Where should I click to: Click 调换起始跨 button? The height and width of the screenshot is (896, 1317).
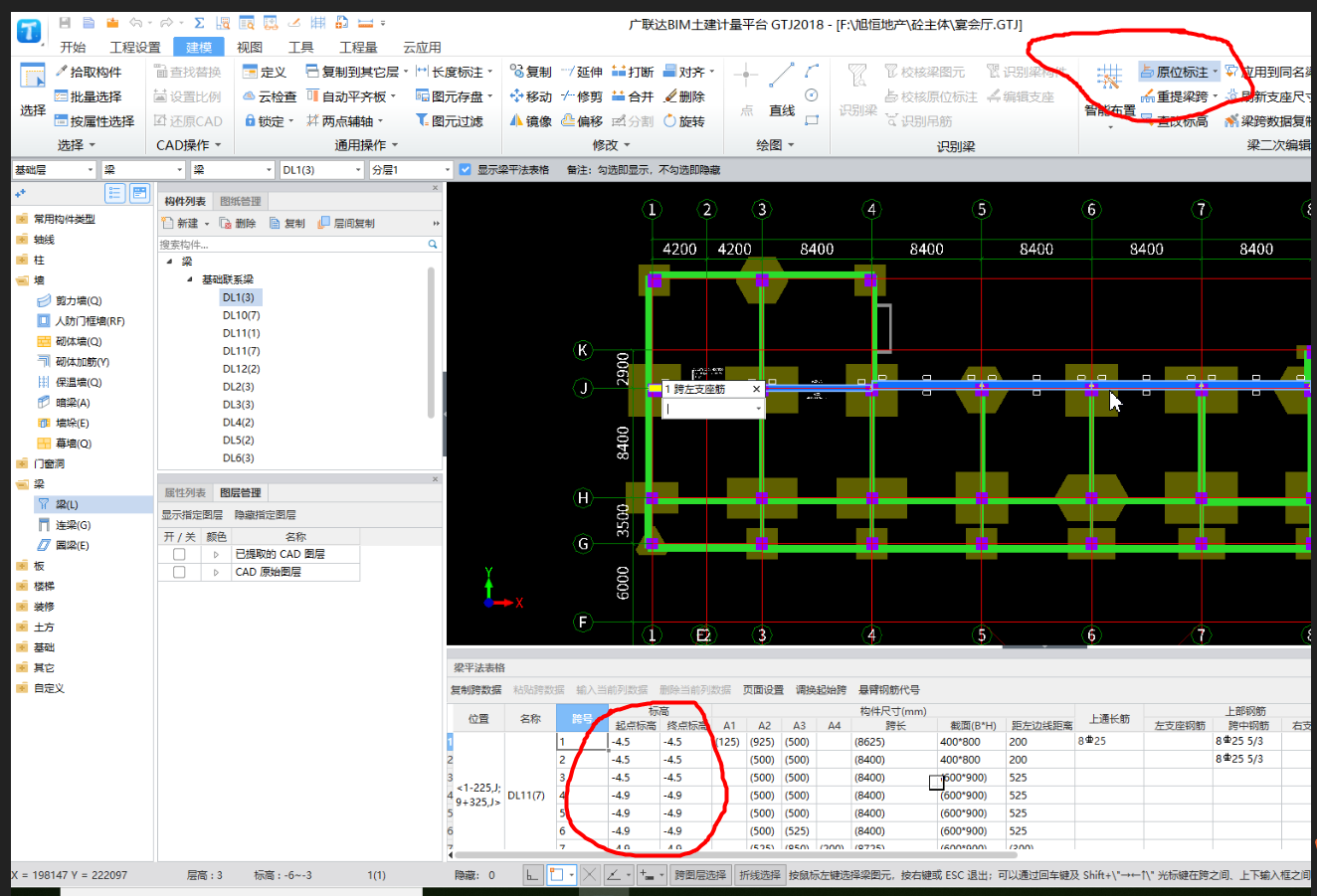(x=821, y=689)
